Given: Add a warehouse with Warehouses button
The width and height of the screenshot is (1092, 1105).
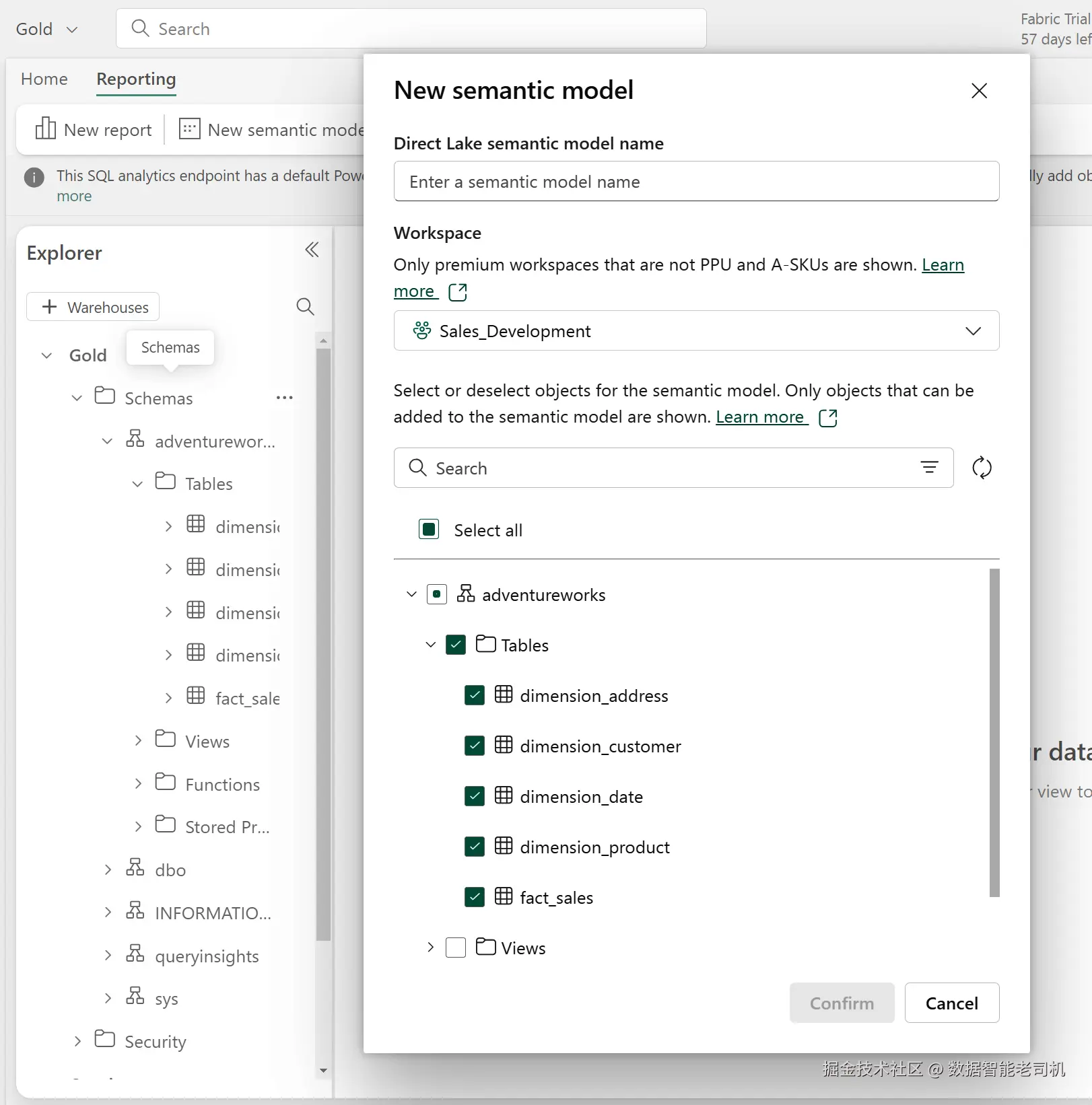Looking at the screenshot, I should pos(93,307).
